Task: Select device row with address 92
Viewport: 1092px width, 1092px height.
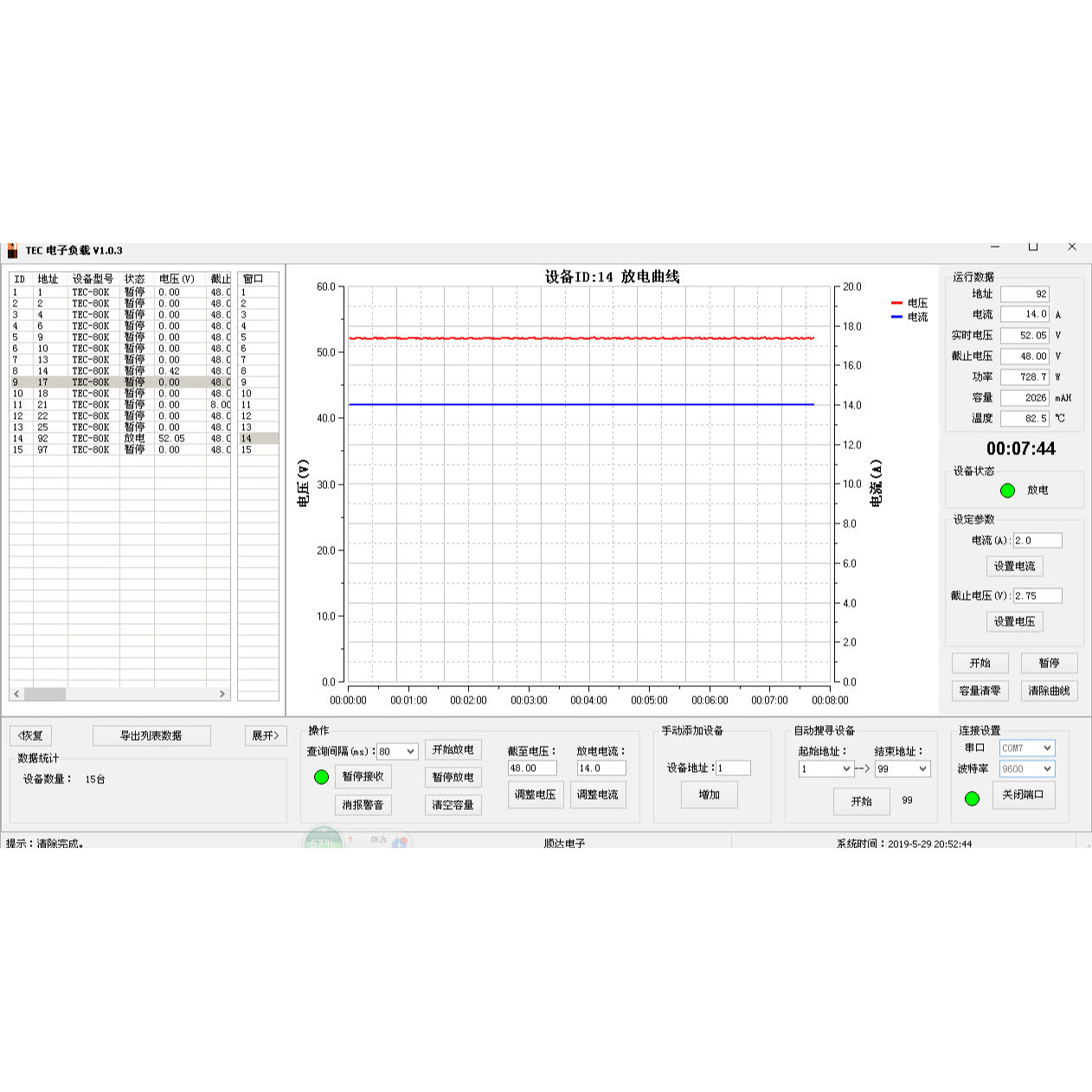Action: coord(119,439)
